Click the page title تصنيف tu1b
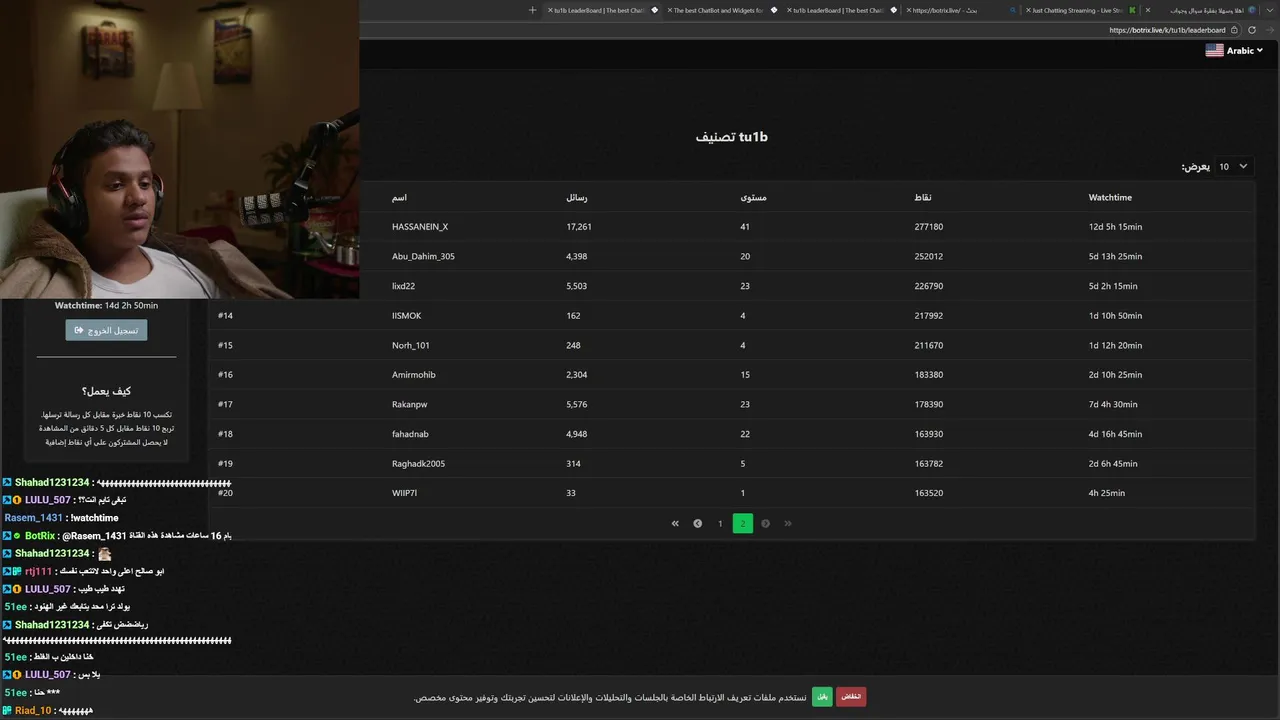 point(732,137)
